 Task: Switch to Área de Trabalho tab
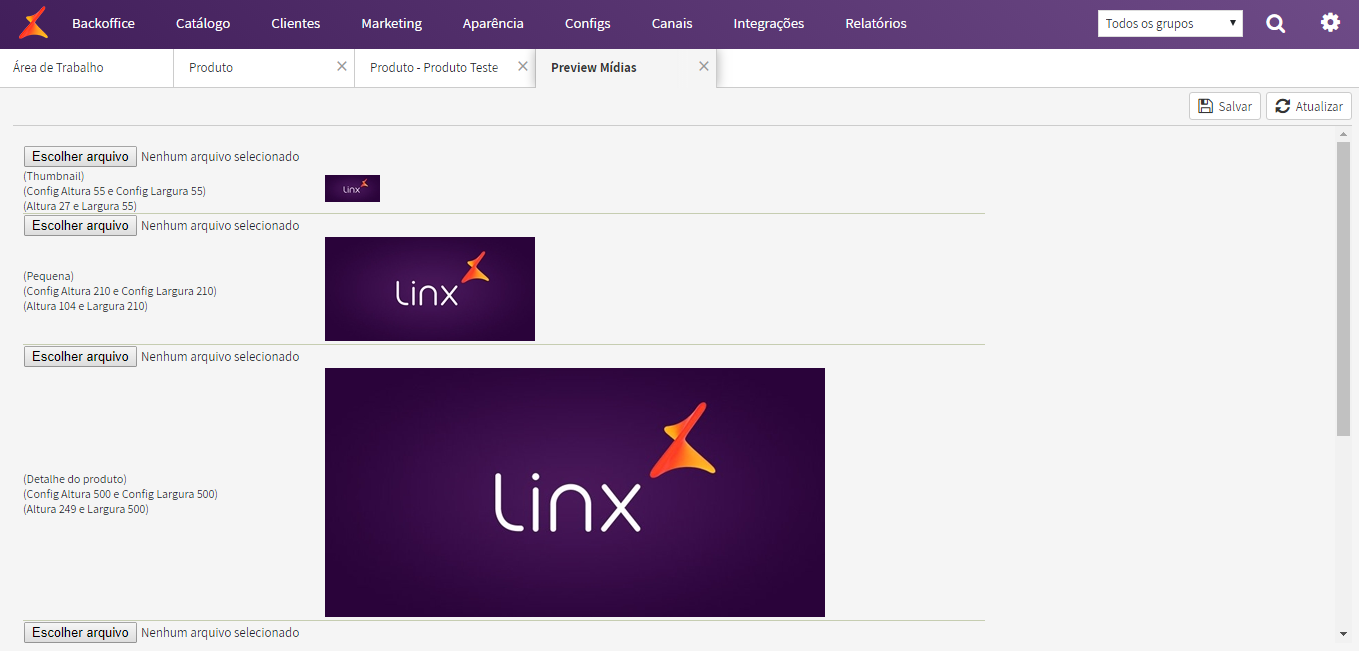(87, 68)
